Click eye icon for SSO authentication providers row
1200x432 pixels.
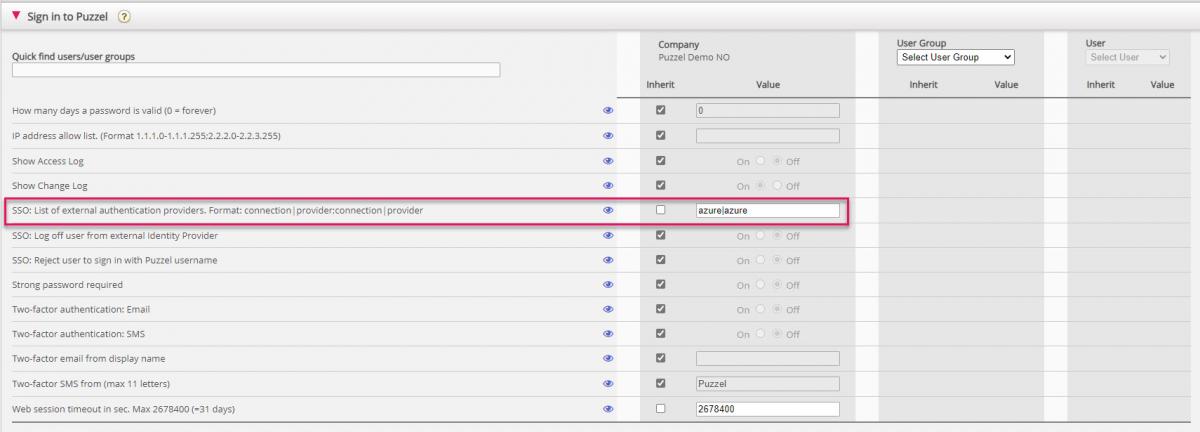(608, 210)
